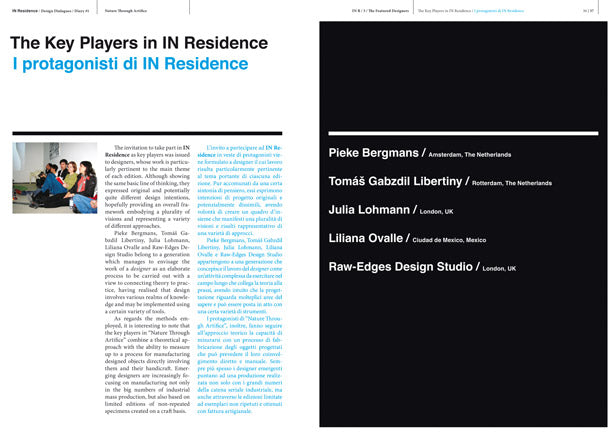This screenshot has height=433, width=613.
Task: Click the blue "I protagonisti" running header text
Action: coord(499,11)
